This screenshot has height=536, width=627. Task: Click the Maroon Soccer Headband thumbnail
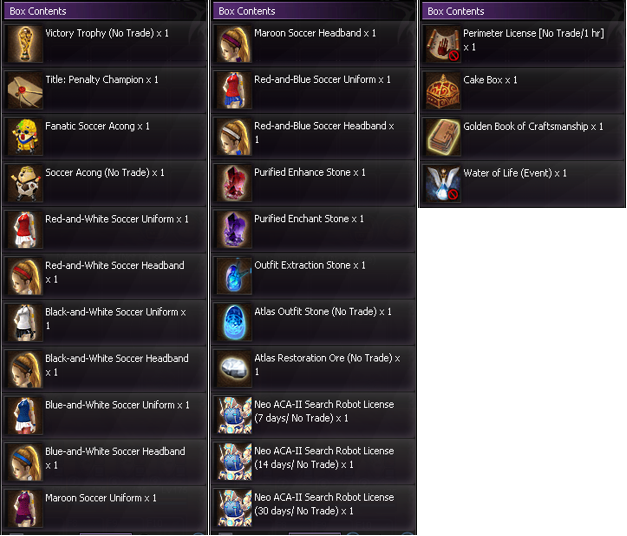234,44
